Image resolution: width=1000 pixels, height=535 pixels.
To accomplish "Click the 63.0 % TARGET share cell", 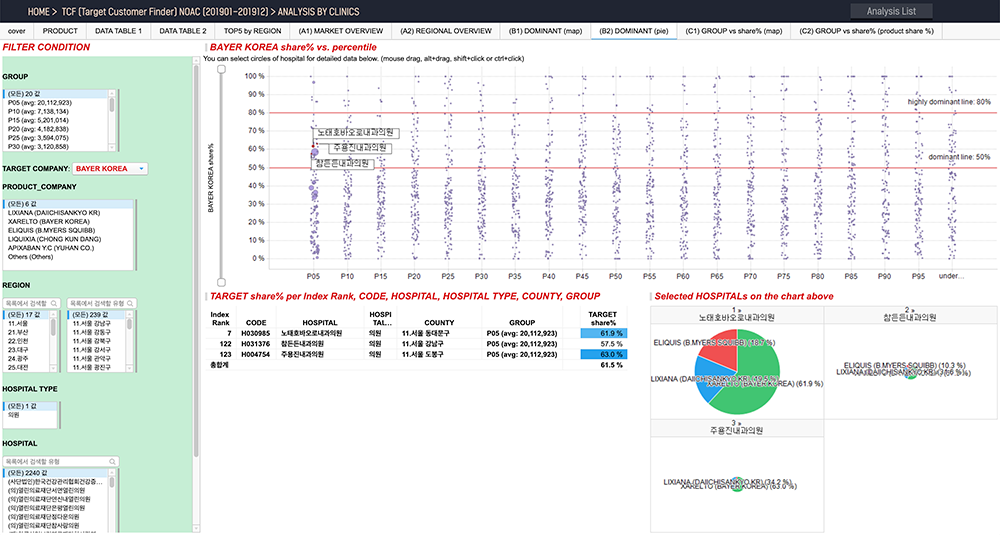I will (604, 354).
